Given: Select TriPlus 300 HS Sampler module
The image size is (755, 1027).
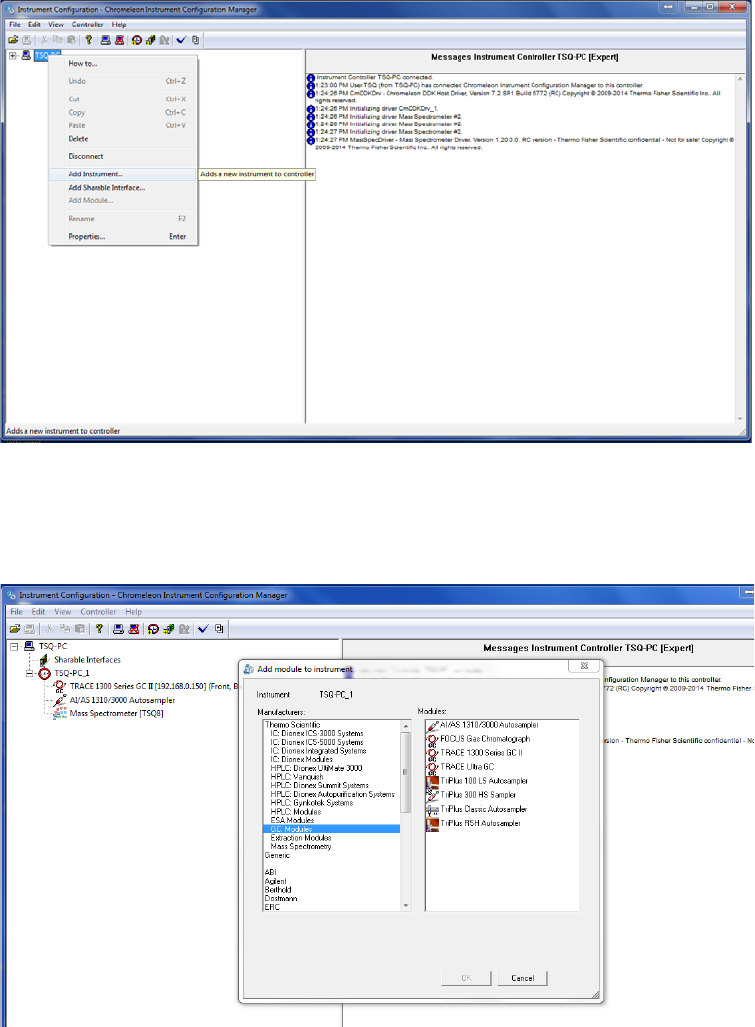Looking at the screenshot, I should [478, 794].
